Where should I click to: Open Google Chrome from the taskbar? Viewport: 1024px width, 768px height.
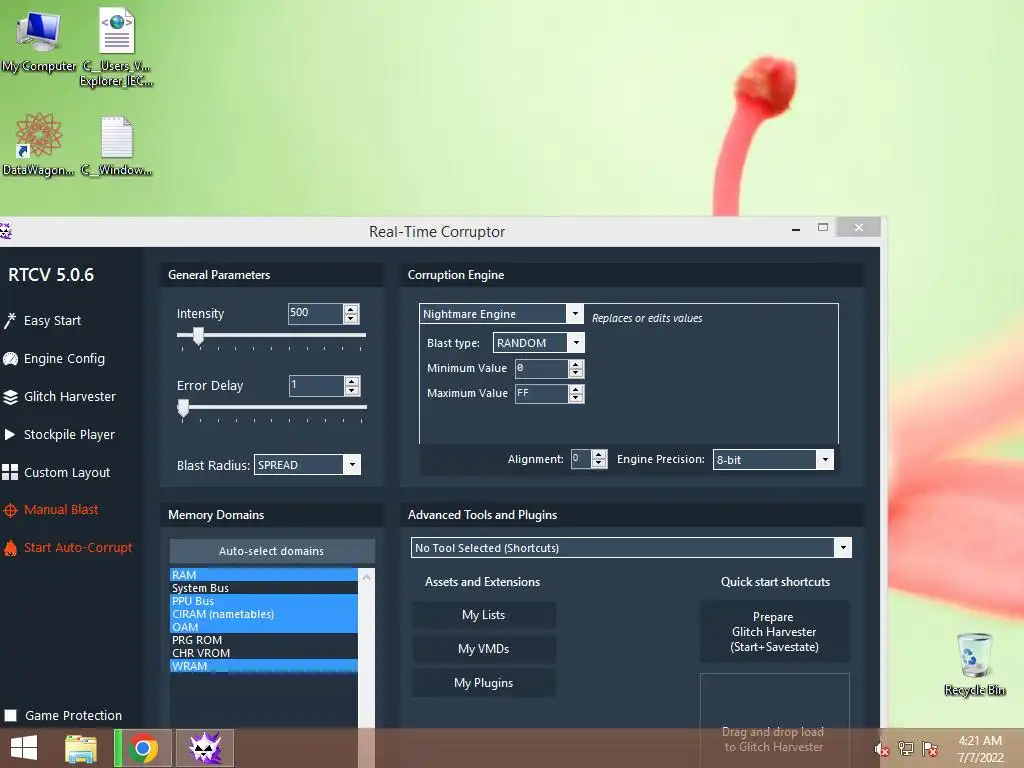143,748
